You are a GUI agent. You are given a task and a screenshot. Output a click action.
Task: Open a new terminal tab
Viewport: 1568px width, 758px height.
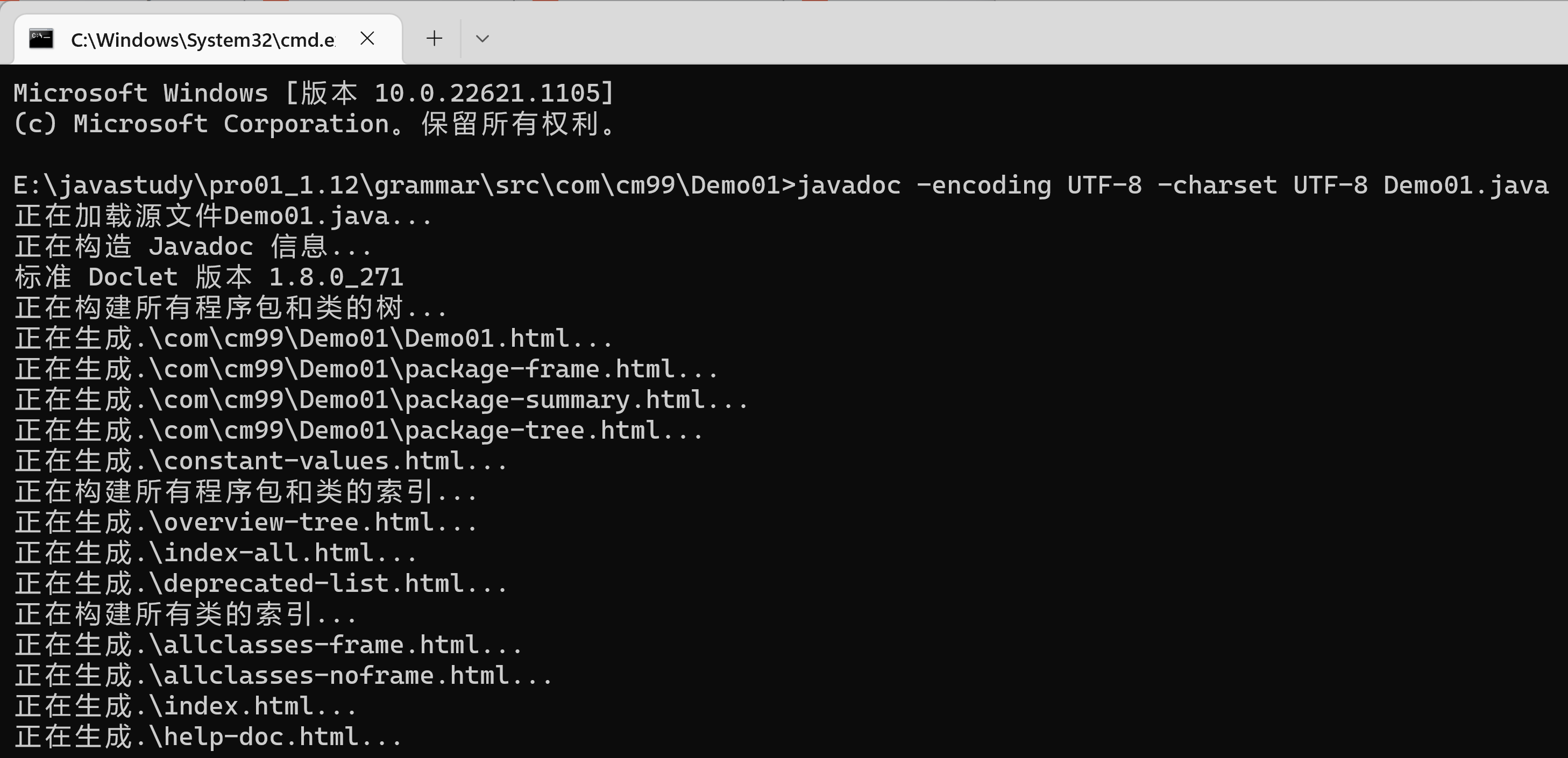pos(434,38)
